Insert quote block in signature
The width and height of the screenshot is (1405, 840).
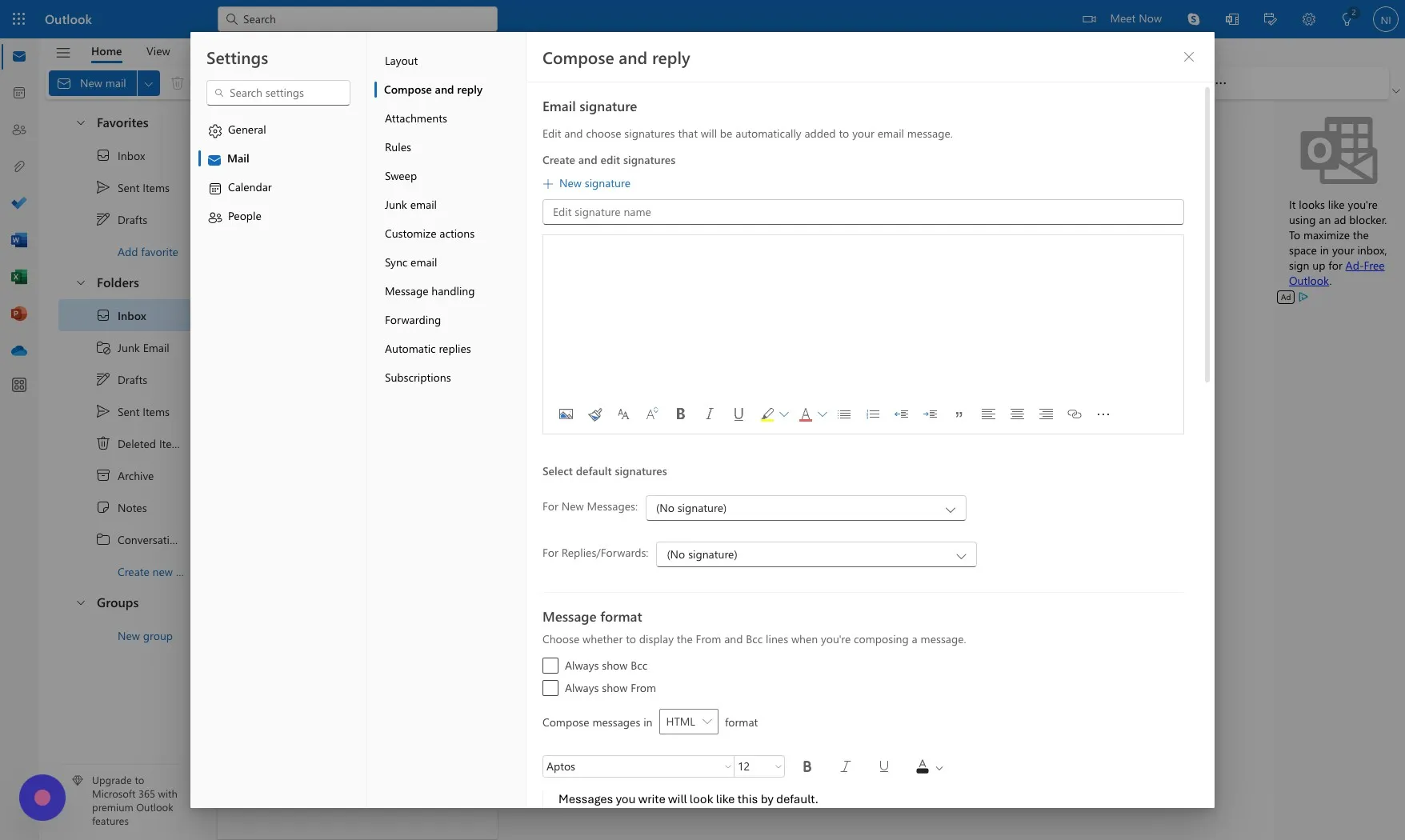[959, 414]
